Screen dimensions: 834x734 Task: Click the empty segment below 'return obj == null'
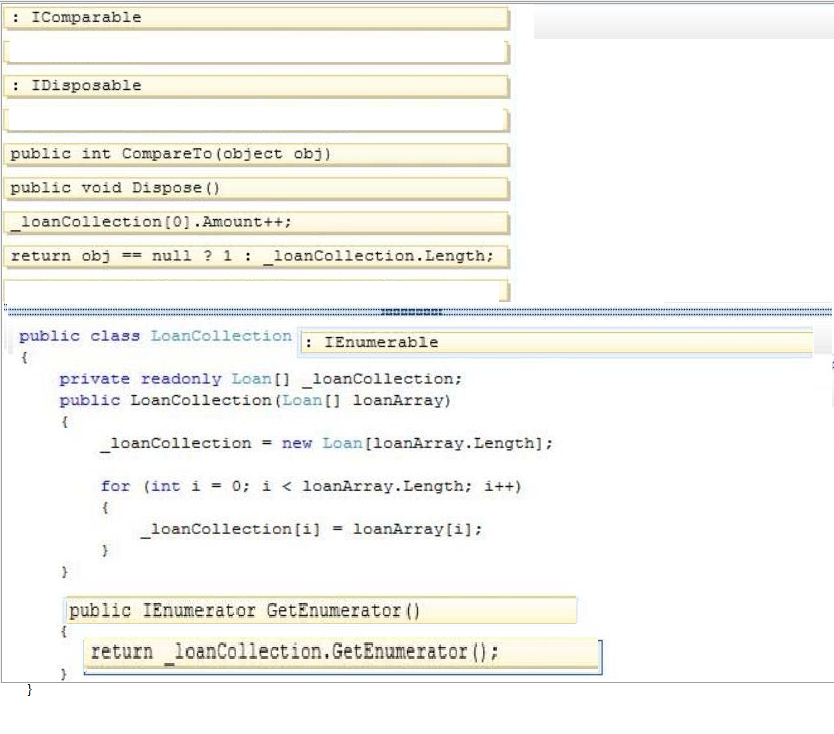tap(256, 291)
